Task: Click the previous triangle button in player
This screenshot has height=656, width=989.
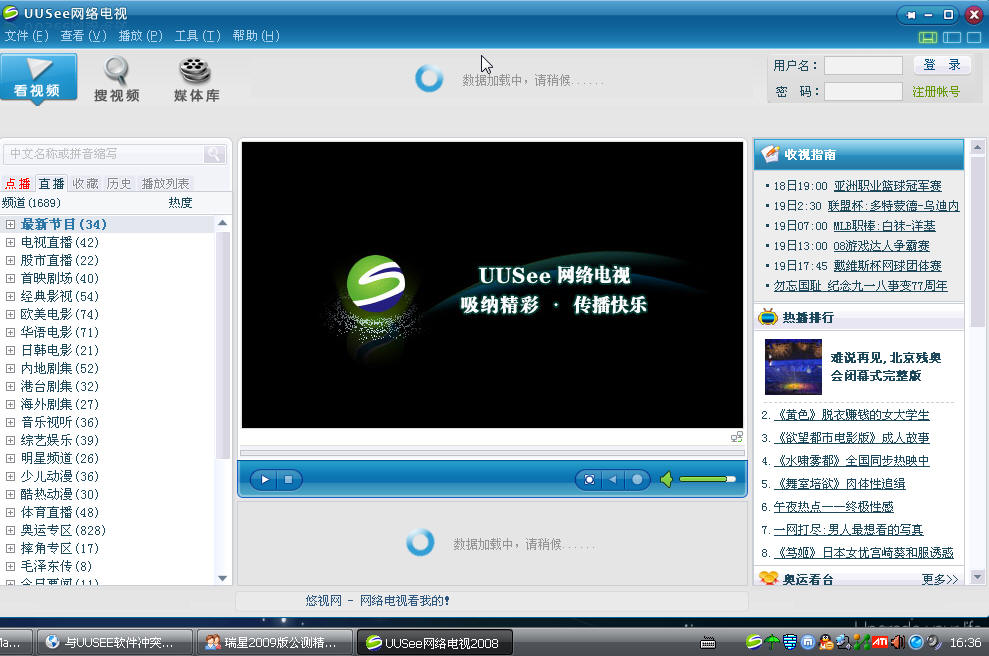Action: point(612,479)
